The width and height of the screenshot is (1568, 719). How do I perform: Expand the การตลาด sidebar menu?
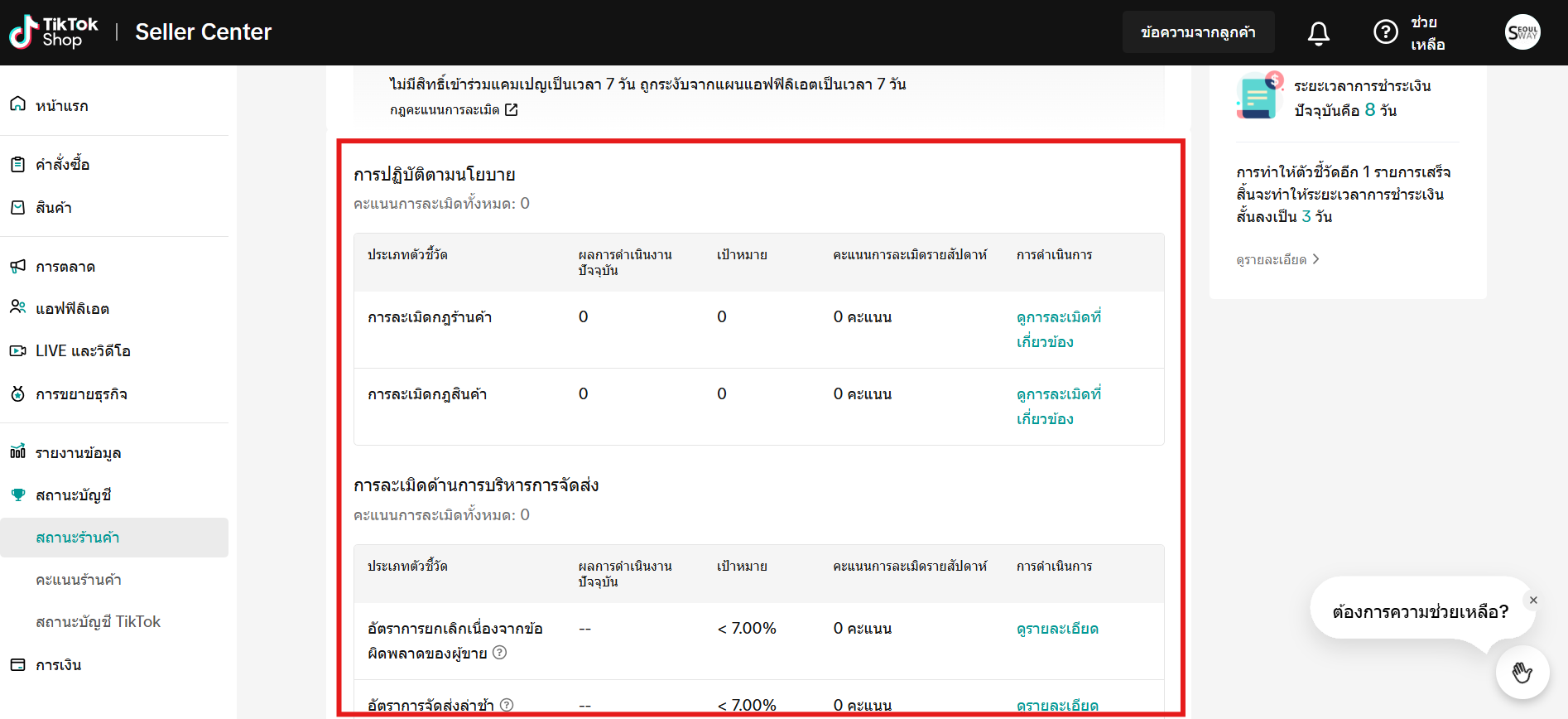pos(65,267)
